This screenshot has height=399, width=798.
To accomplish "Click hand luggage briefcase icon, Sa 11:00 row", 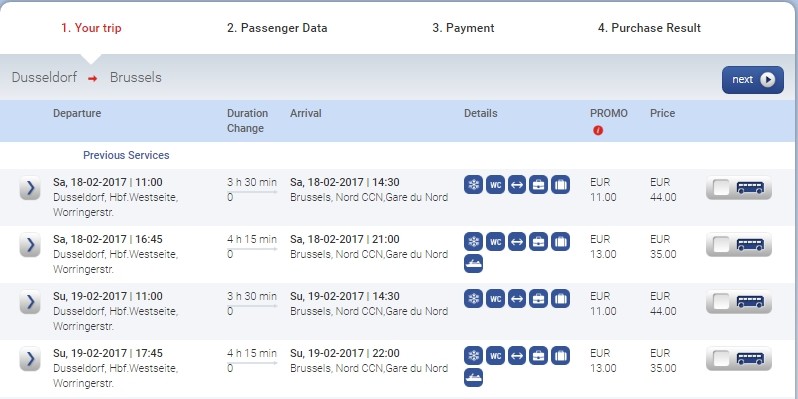I will coord(538,185).
